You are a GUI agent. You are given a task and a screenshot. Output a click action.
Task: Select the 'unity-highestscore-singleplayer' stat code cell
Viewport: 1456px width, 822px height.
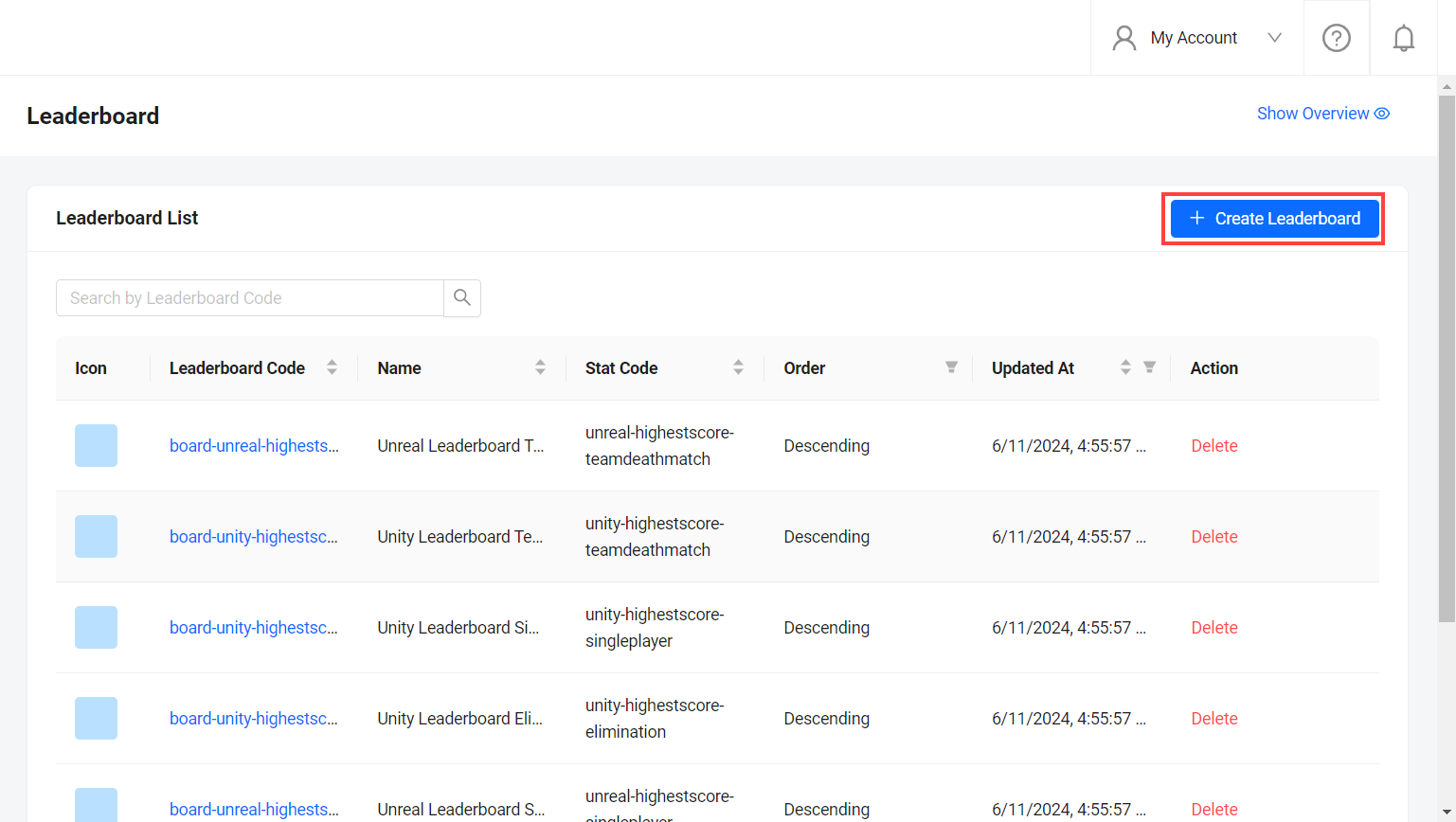[x=655, y=628]
